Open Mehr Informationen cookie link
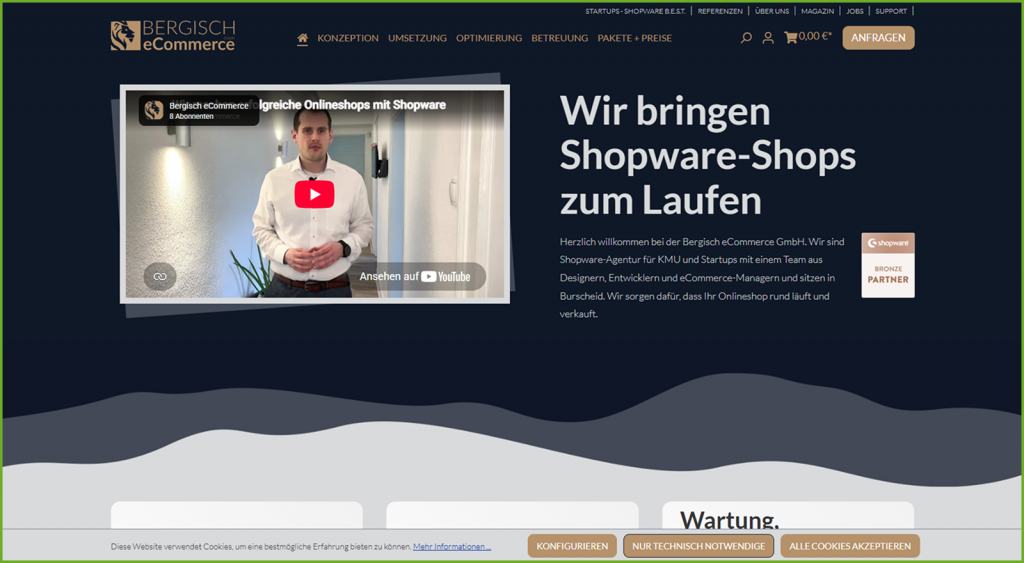This screenshot has width=1024, height=563. click(x=452, y=547)
